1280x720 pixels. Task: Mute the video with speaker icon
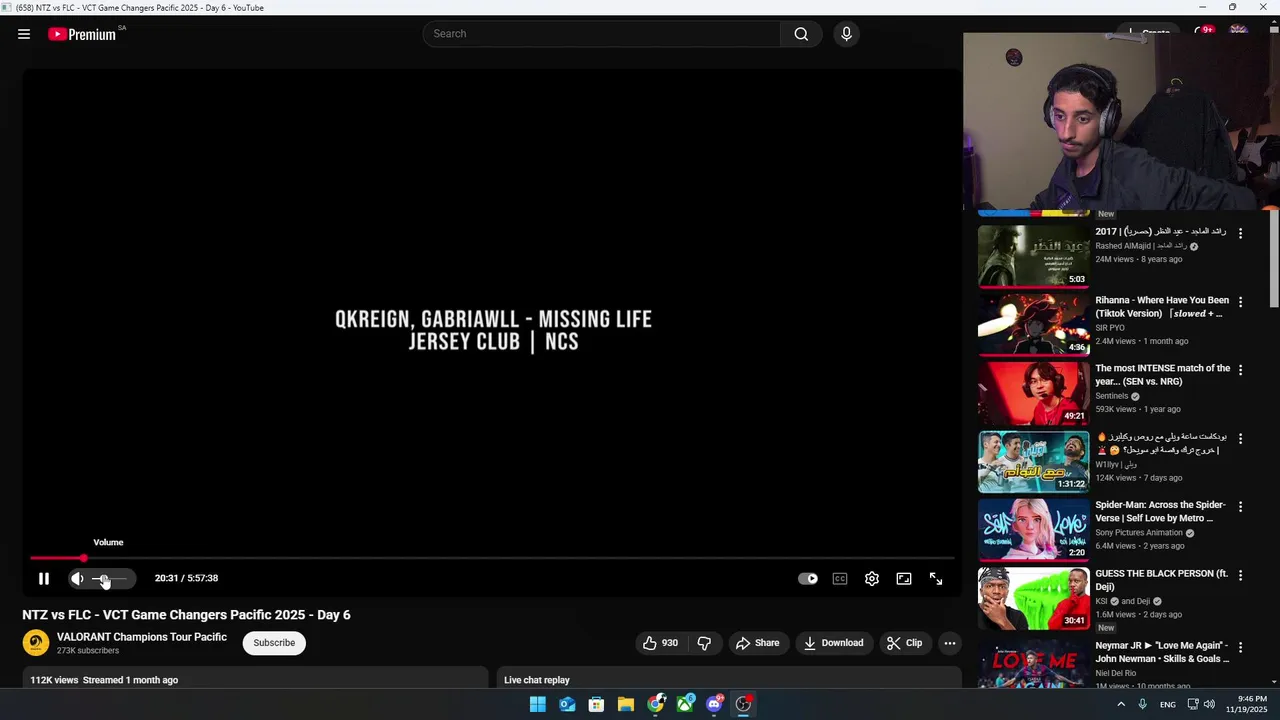[x=77, y=579]
